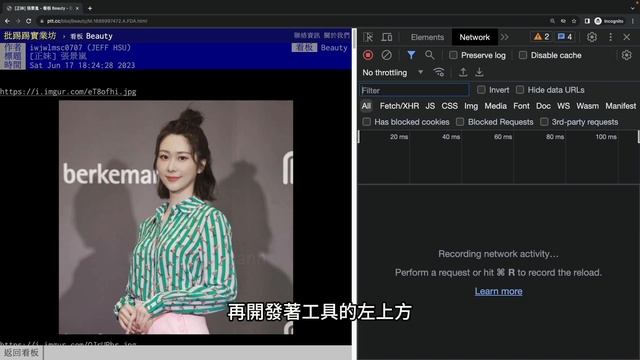Screen dimensions: 640x360
Task: Filter requests by WS
Action: 563,106
